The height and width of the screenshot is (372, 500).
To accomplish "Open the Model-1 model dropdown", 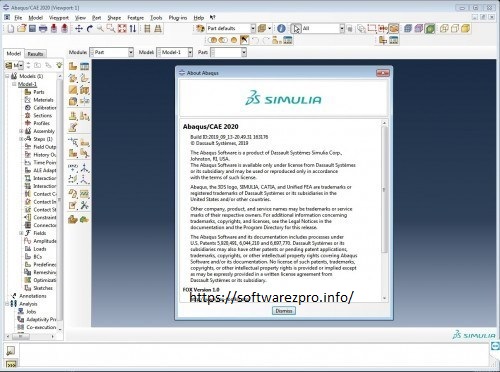I will click(x=175, y=52).
